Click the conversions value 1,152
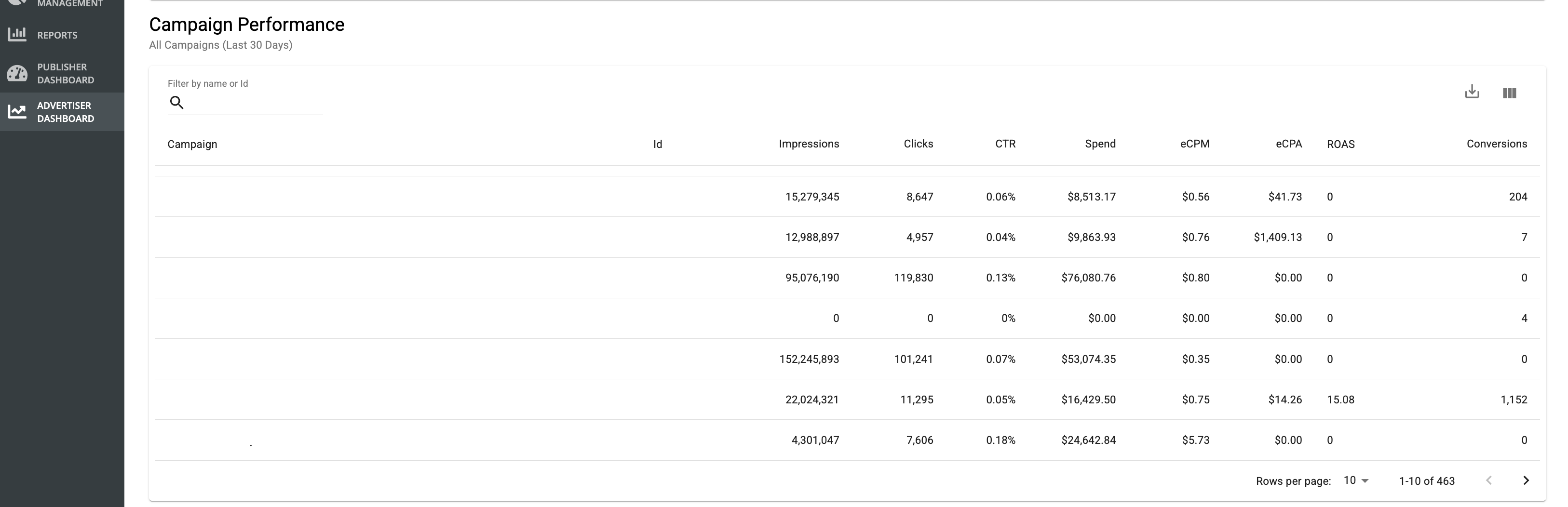The height and width of the screenshot is (507, 1568). (1514, 400)
